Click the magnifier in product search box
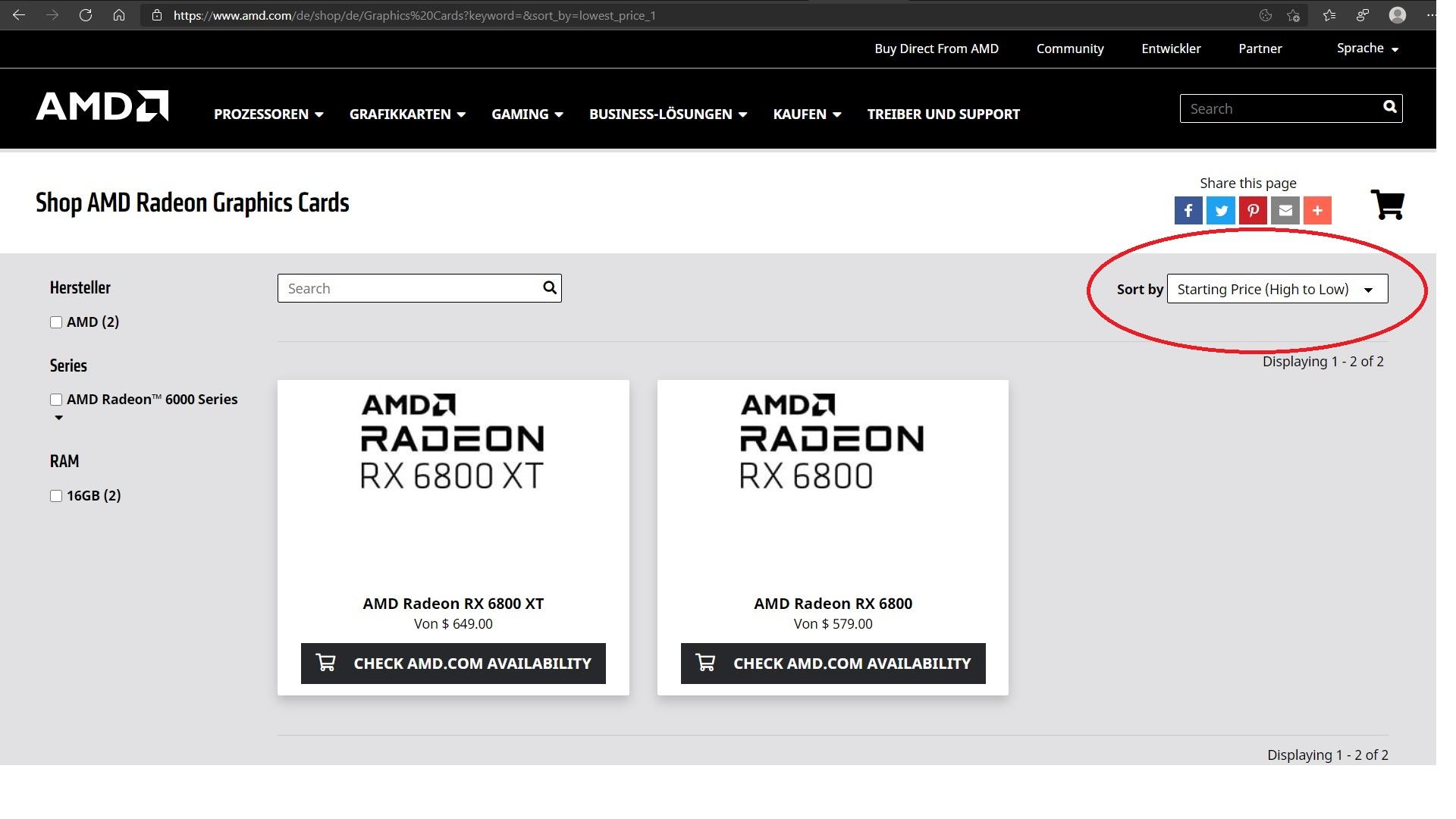Screen dimensions: 1456x819 pyautogui.click(x=550, y=287)
